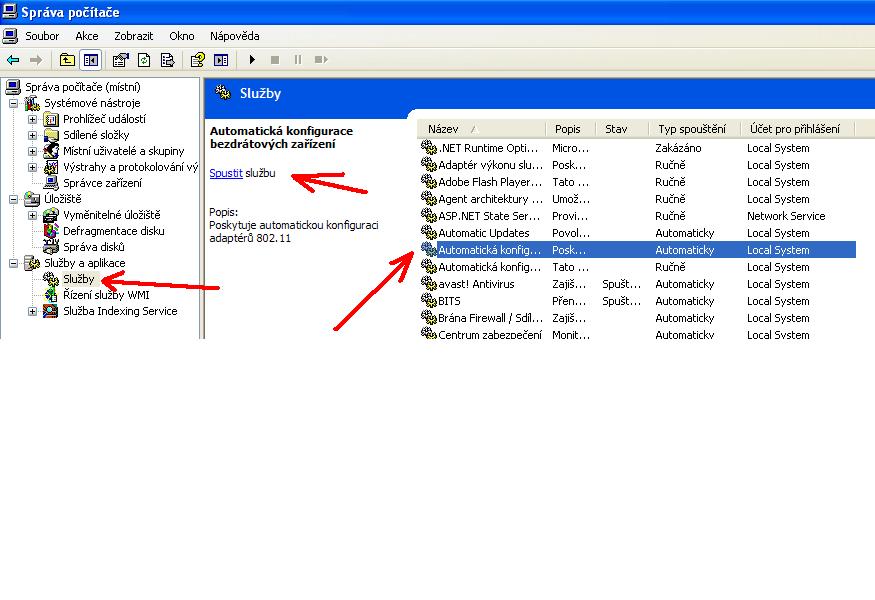Collapse the Služby a aplikace node
Viewport: 875px width, 600px height.
(14, 263)
